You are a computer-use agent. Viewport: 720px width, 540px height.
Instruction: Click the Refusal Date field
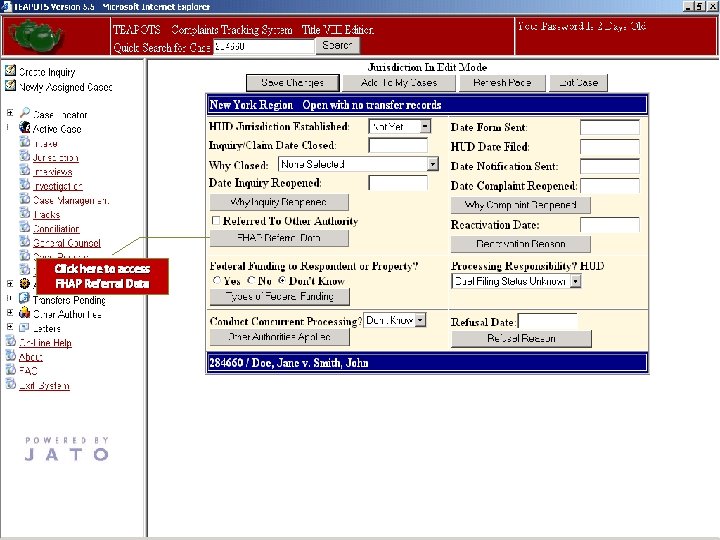point(548,321)
